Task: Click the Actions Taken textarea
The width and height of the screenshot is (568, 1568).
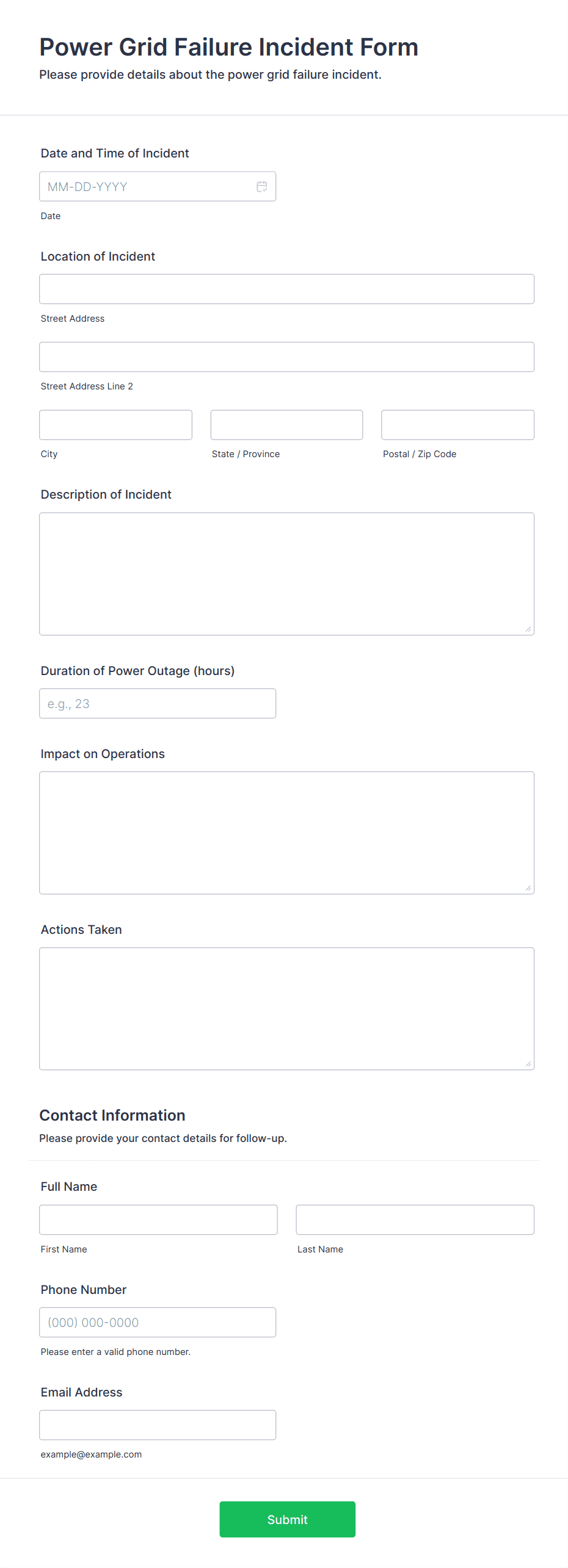Action: [x=286, y=1008]
